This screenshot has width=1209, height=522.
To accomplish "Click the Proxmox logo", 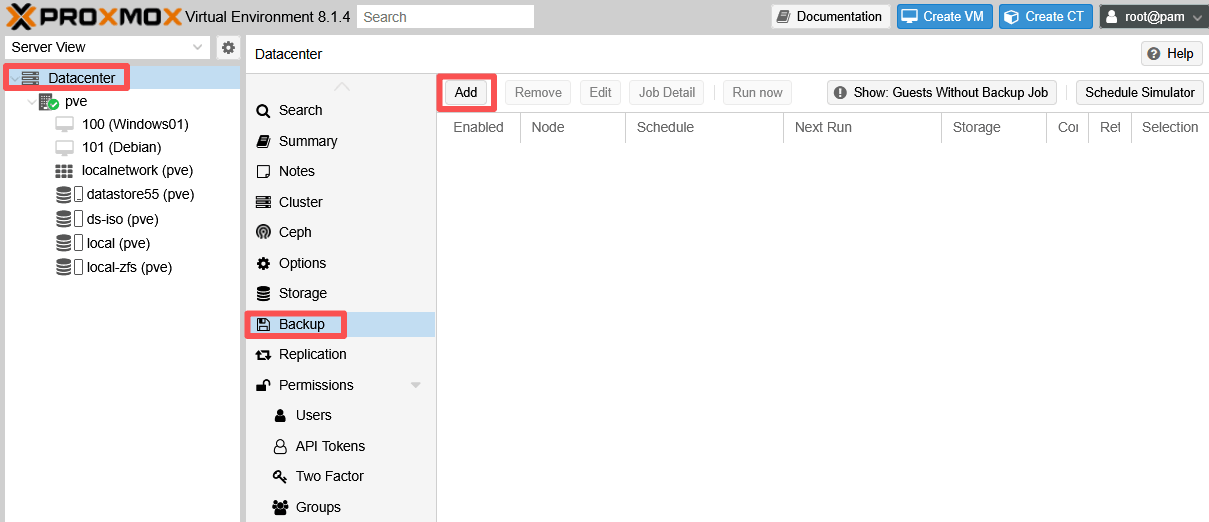I will [x=95, y=16].
